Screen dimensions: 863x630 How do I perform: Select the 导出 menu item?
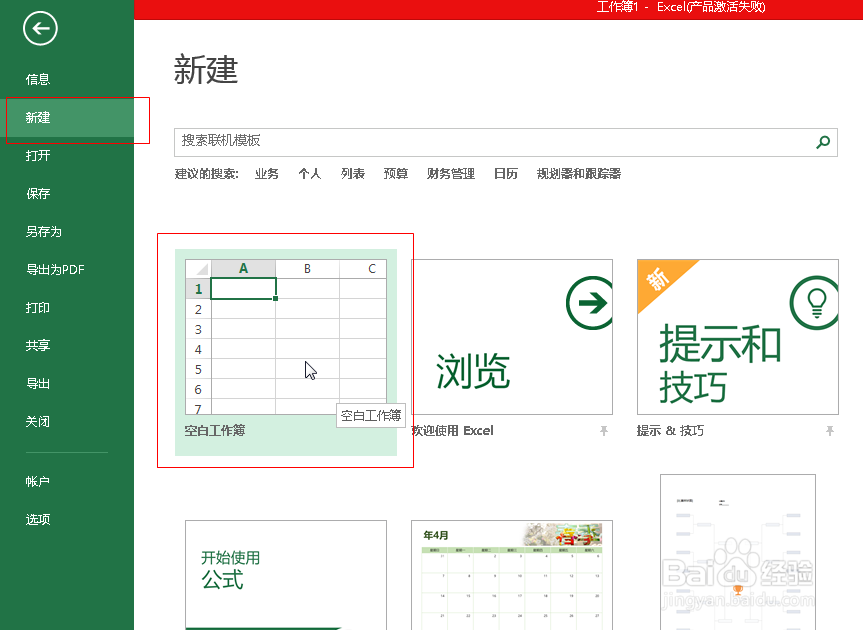(38, 384)
